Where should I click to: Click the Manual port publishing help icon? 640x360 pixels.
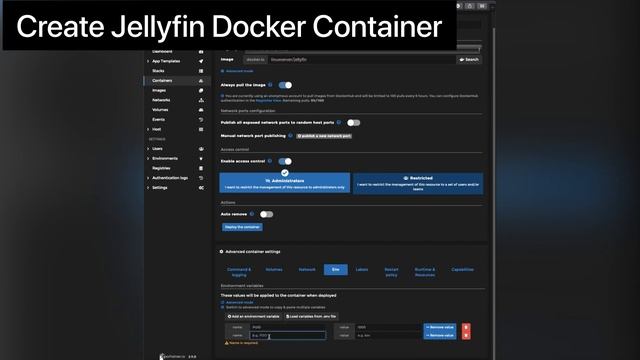click(x=290, y=136)
